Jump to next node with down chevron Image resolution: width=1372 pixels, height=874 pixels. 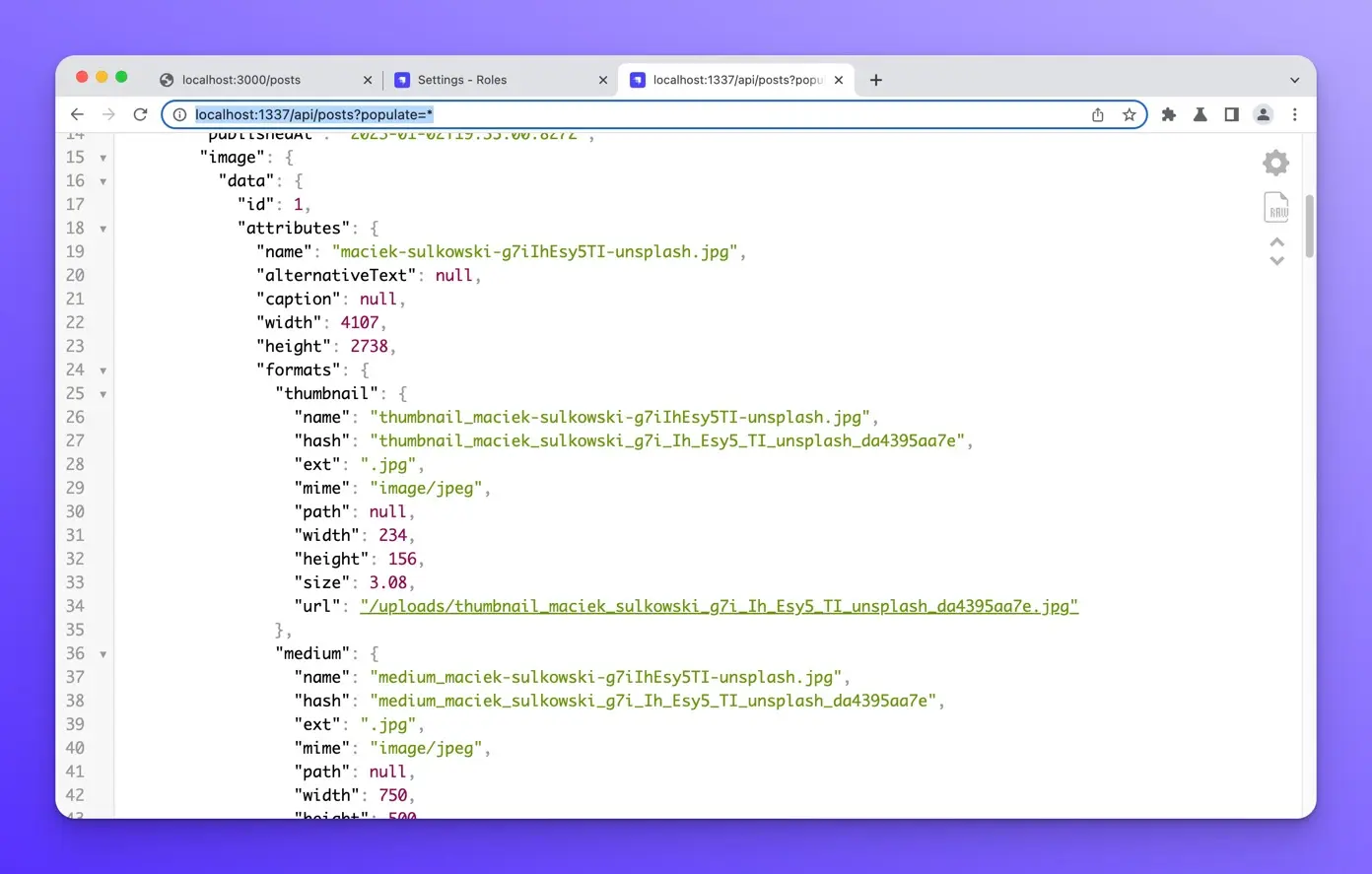pos(1277,261)
